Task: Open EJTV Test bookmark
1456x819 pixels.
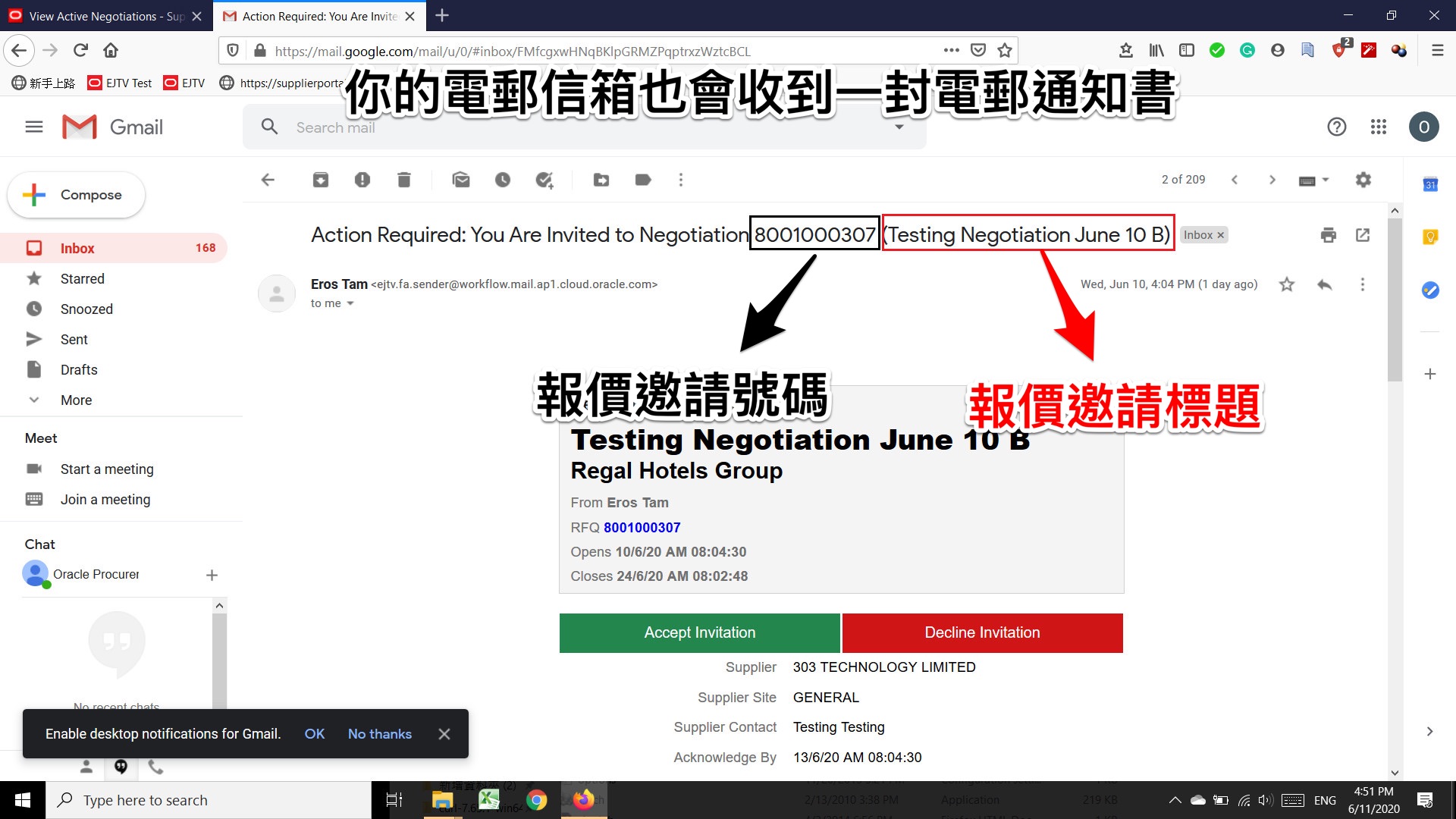Action: coord(121,83)
